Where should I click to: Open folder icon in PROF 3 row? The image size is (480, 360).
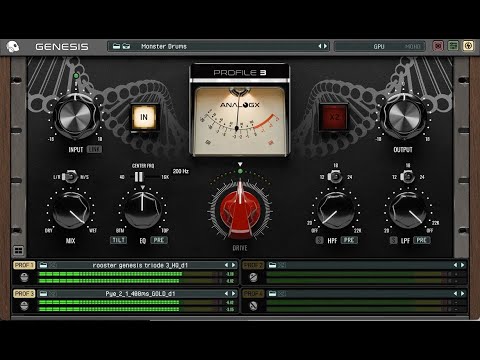(43, 294)
